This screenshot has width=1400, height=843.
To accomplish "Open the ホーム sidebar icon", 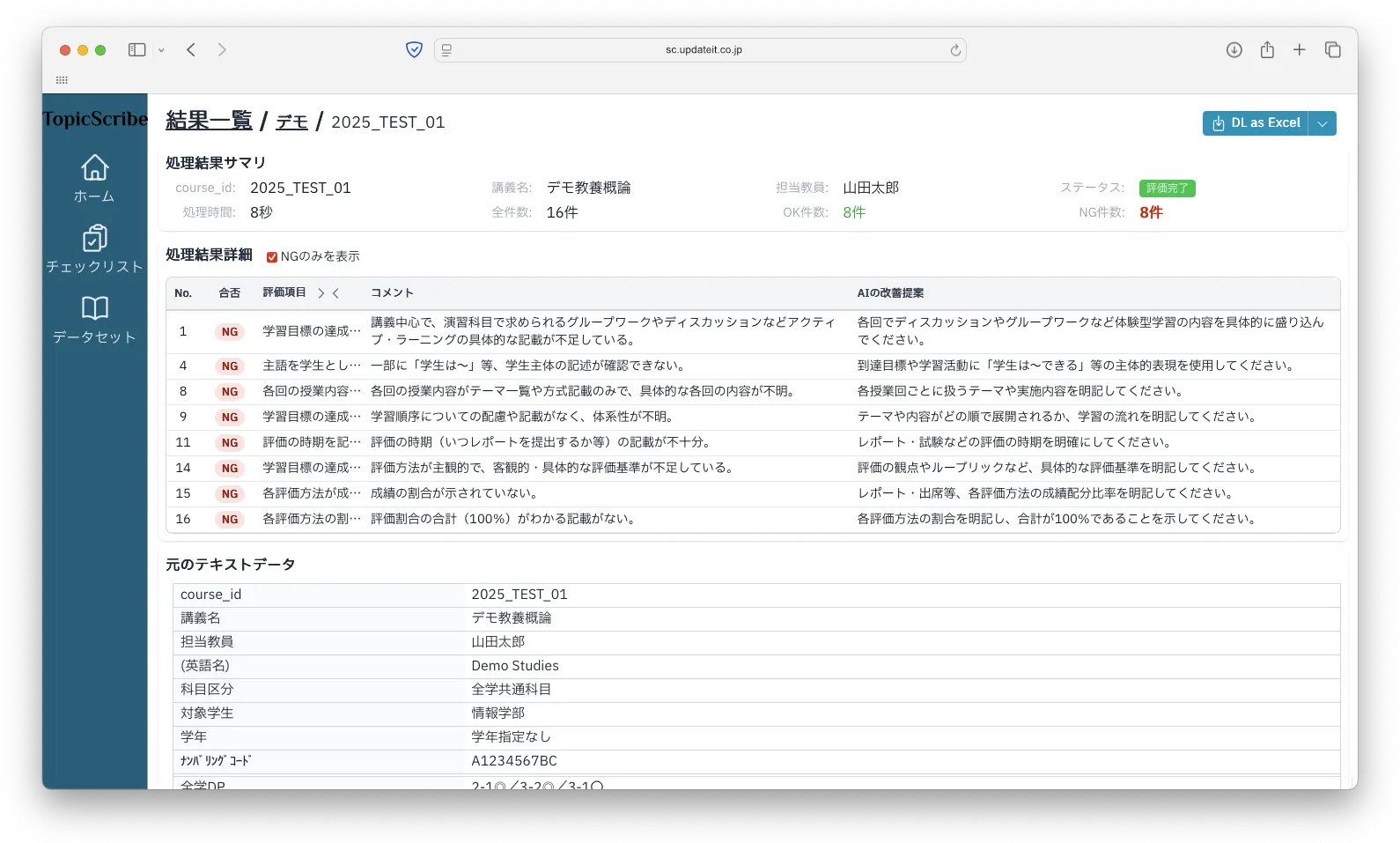I will (94, 167).
